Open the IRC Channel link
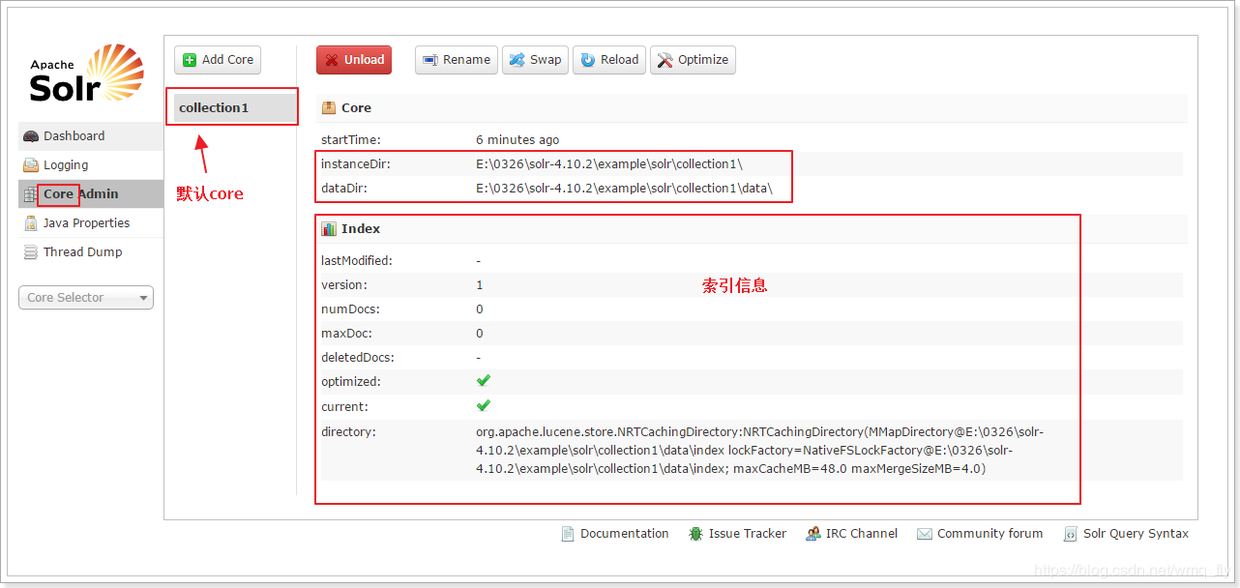The image size is (1240, 588). coord(852,534)
